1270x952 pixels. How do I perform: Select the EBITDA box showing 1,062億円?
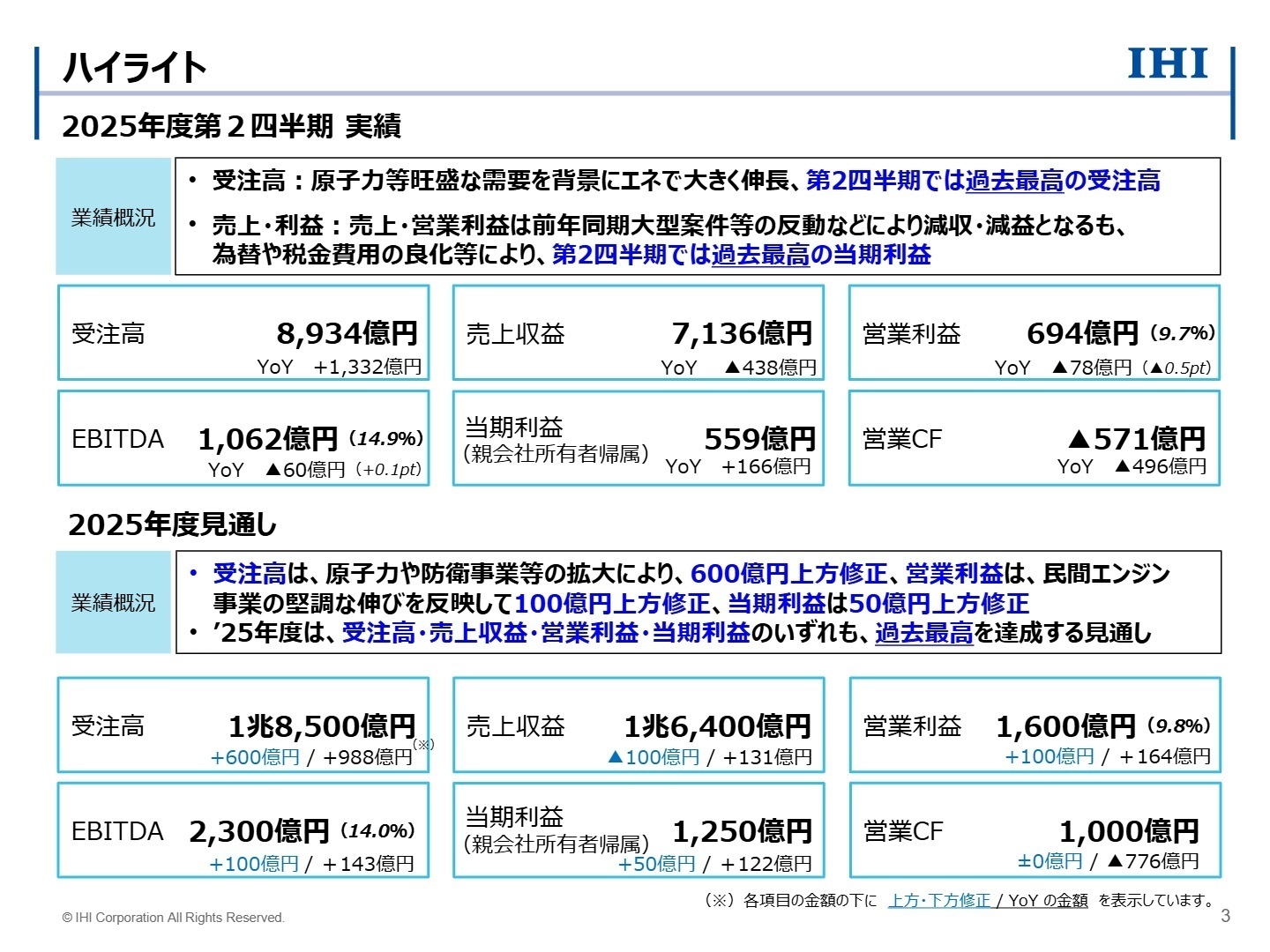point(243,438)
